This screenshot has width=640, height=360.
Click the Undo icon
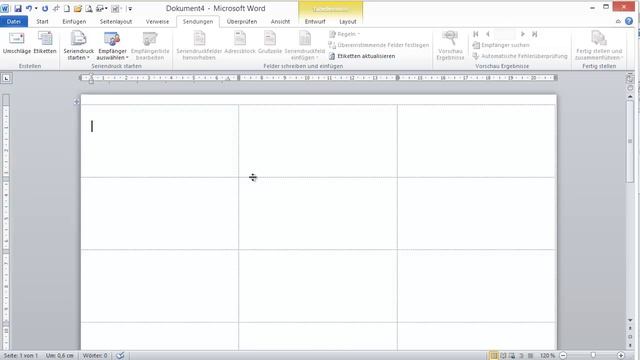coord(29,8)
